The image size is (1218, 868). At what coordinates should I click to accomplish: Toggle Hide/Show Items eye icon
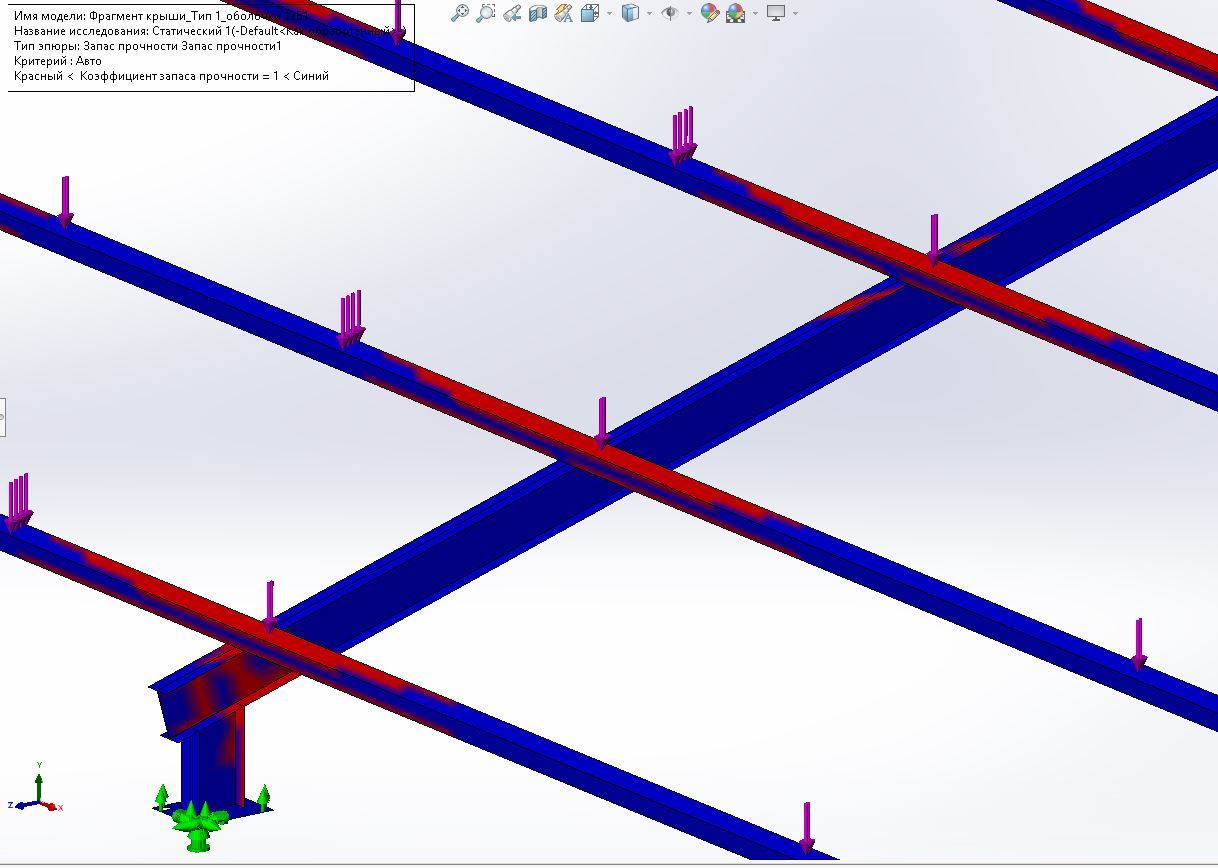671,13
